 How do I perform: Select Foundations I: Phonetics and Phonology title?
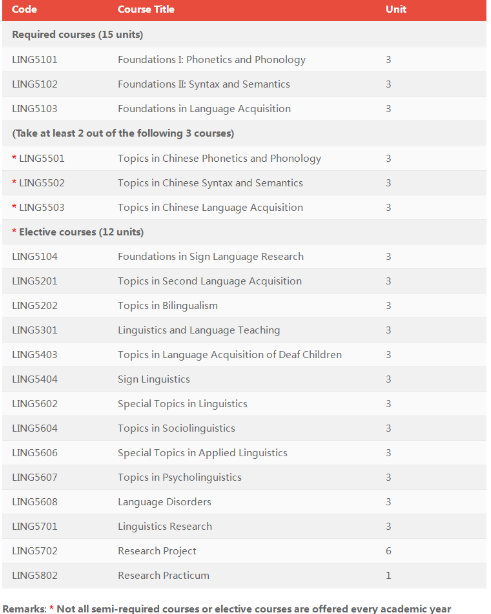pyautogui.click(x=211, y=60)
